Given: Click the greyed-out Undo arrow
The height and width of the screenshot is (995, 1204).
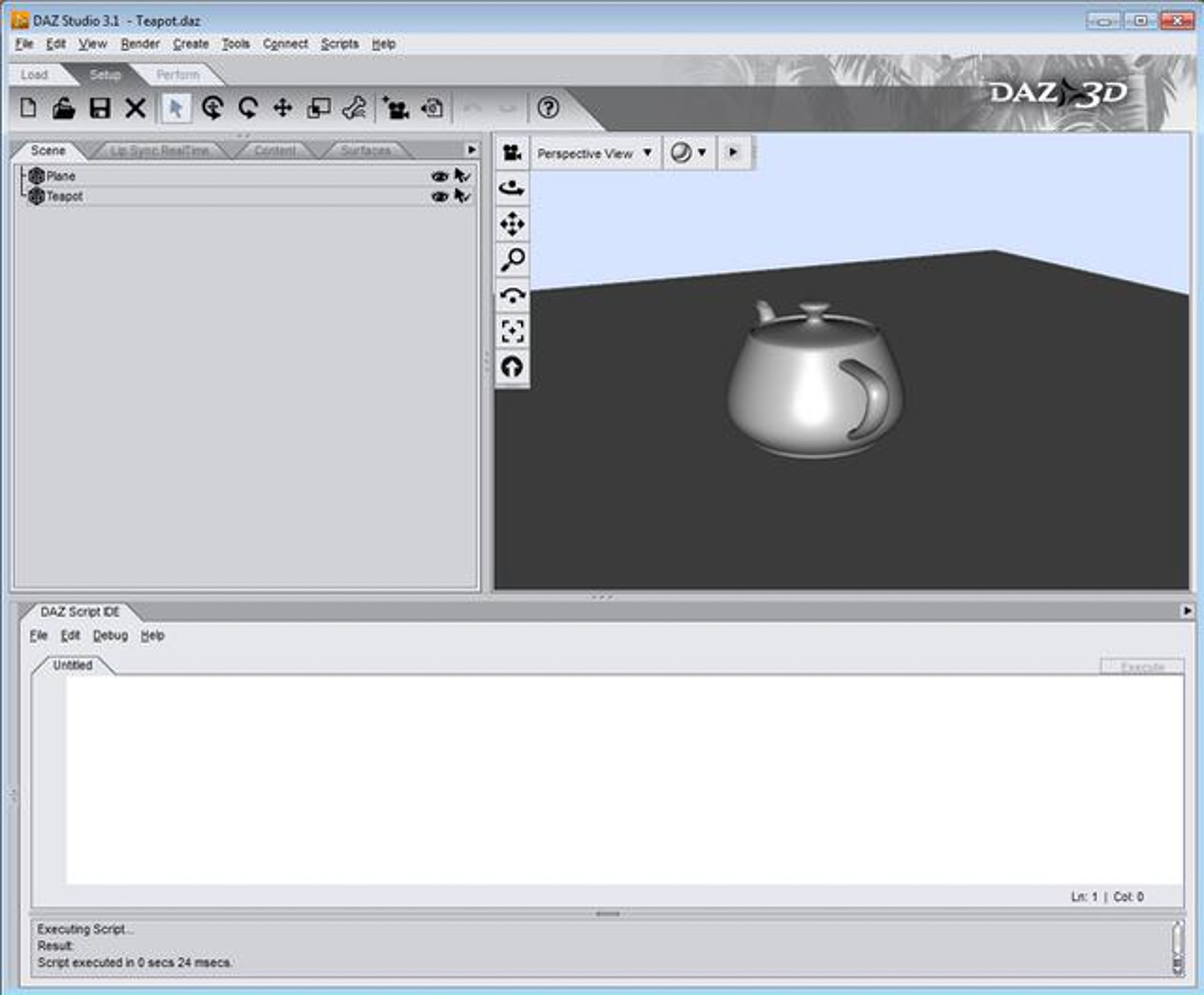Looking at the screenshot, I should pyautogui.click(x=472, y=108).
